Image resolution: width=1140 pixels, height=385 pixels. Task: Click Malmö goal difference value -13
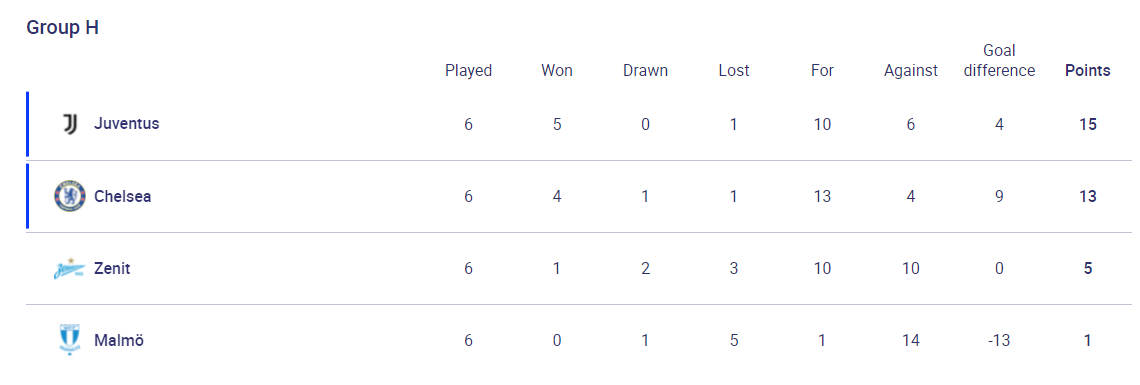(999, 340)
